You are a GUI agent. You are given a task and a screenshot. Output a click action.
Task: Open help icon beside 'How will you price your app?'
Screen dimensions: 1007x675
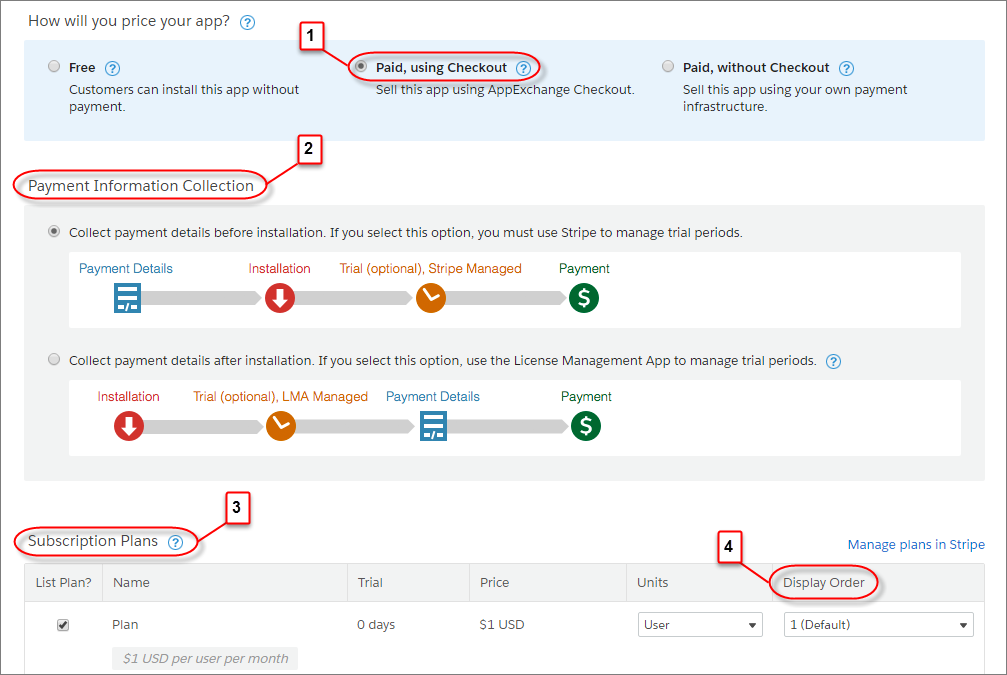[247, 22]
